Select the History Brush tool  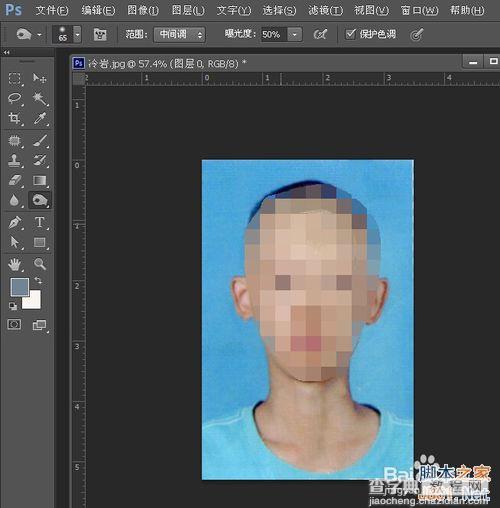(40, 160)
